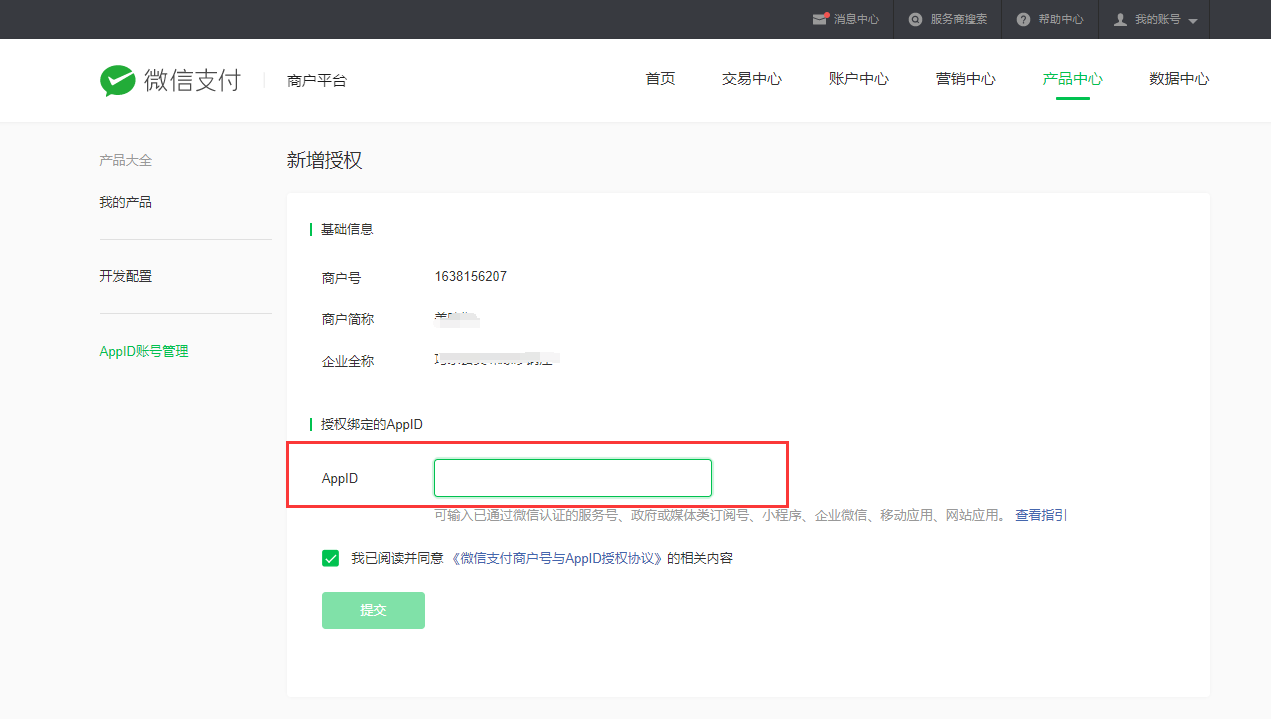1271x719 pixels.
Task: Click 商户平台 next to the logo
Action: [317, 81]
